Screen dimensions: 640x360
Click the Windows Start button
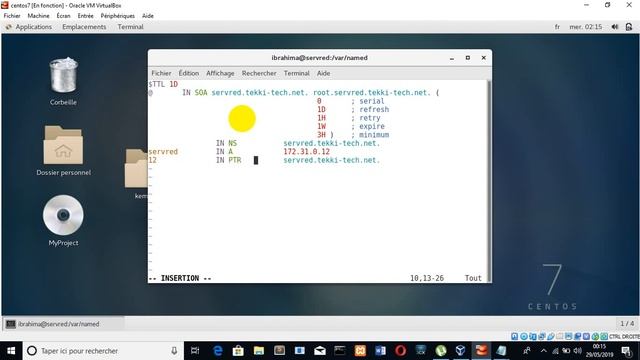11,351
